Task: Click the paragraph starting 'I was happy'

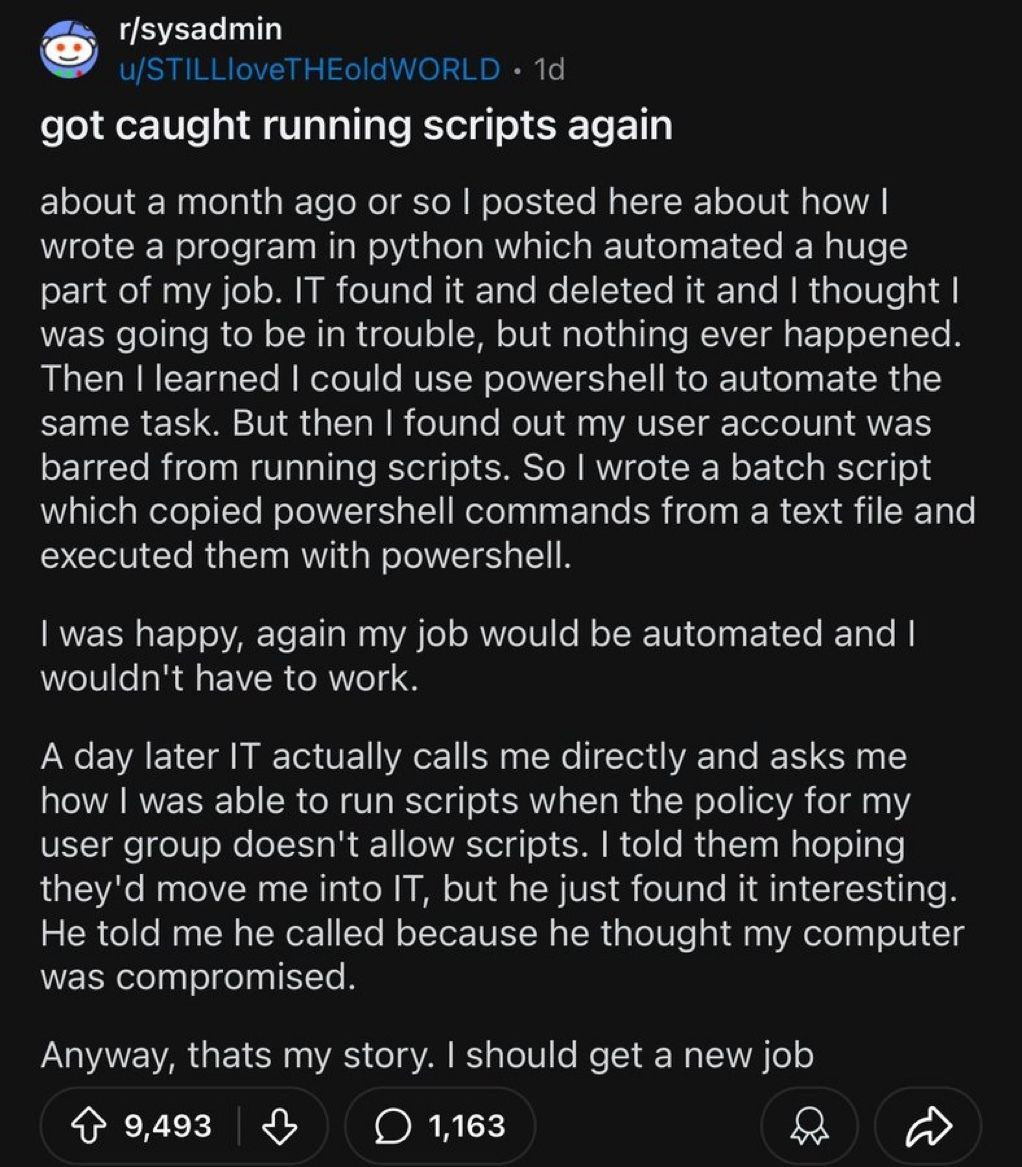Action: coord(480,654)
